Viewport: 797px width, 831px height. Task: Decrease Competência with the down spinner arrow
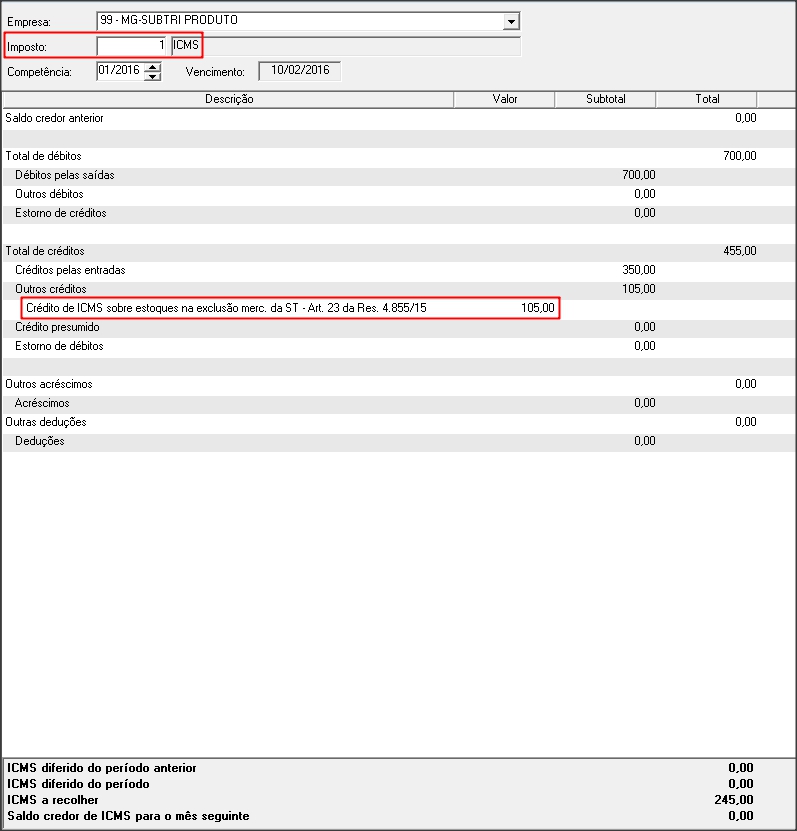(x=153, y=76)
